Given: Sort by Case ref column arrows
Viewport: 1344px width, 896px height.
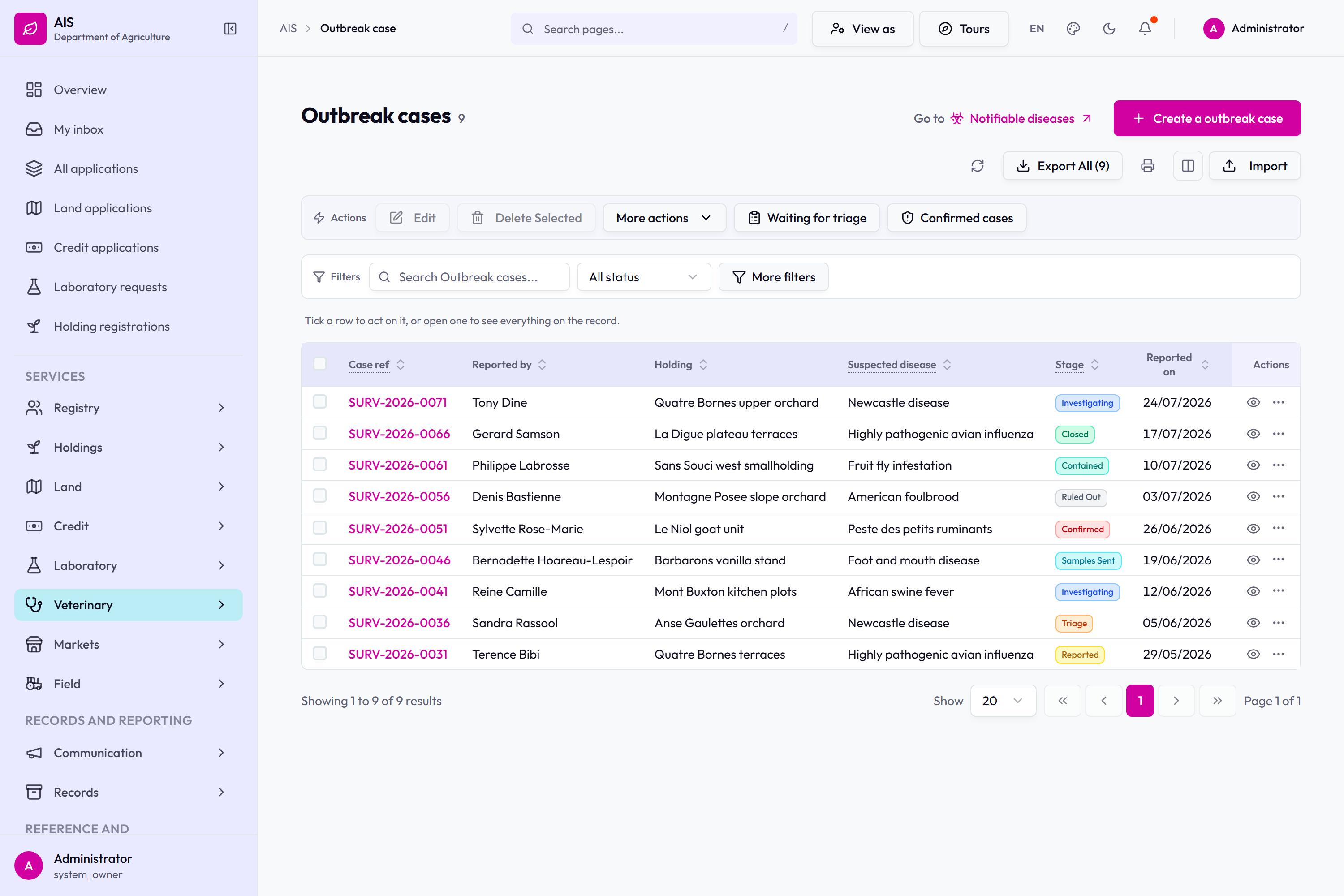Looking at the screenshot, I should click(x=401, y=365).
